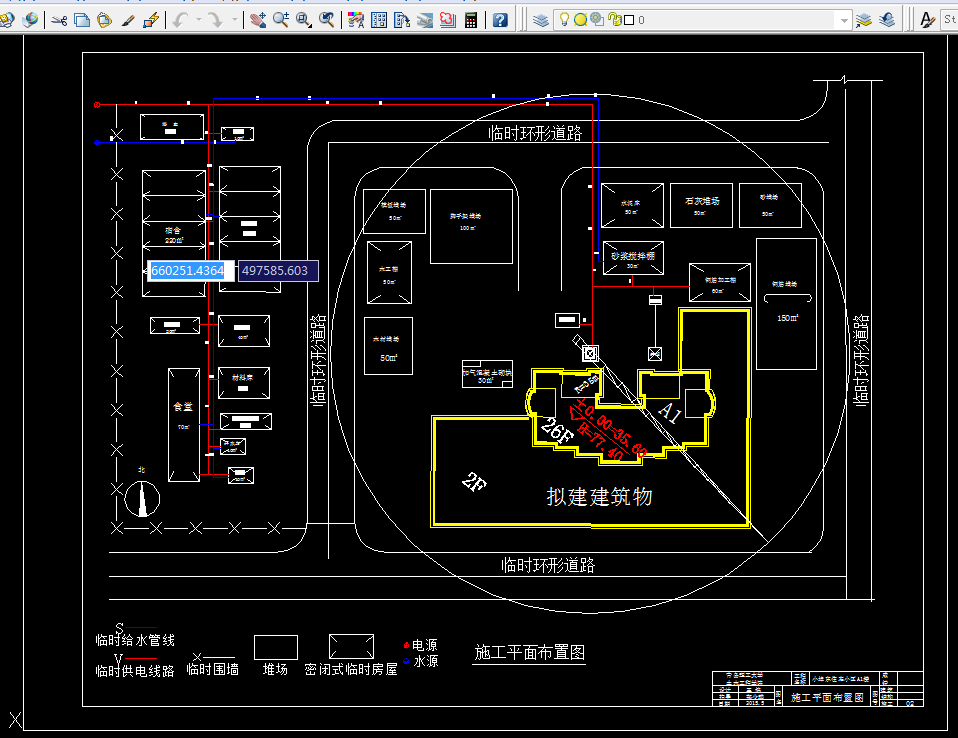Select the Match Properties brush tool
This screenshot has height=738, width=958.
click(128, 18)
